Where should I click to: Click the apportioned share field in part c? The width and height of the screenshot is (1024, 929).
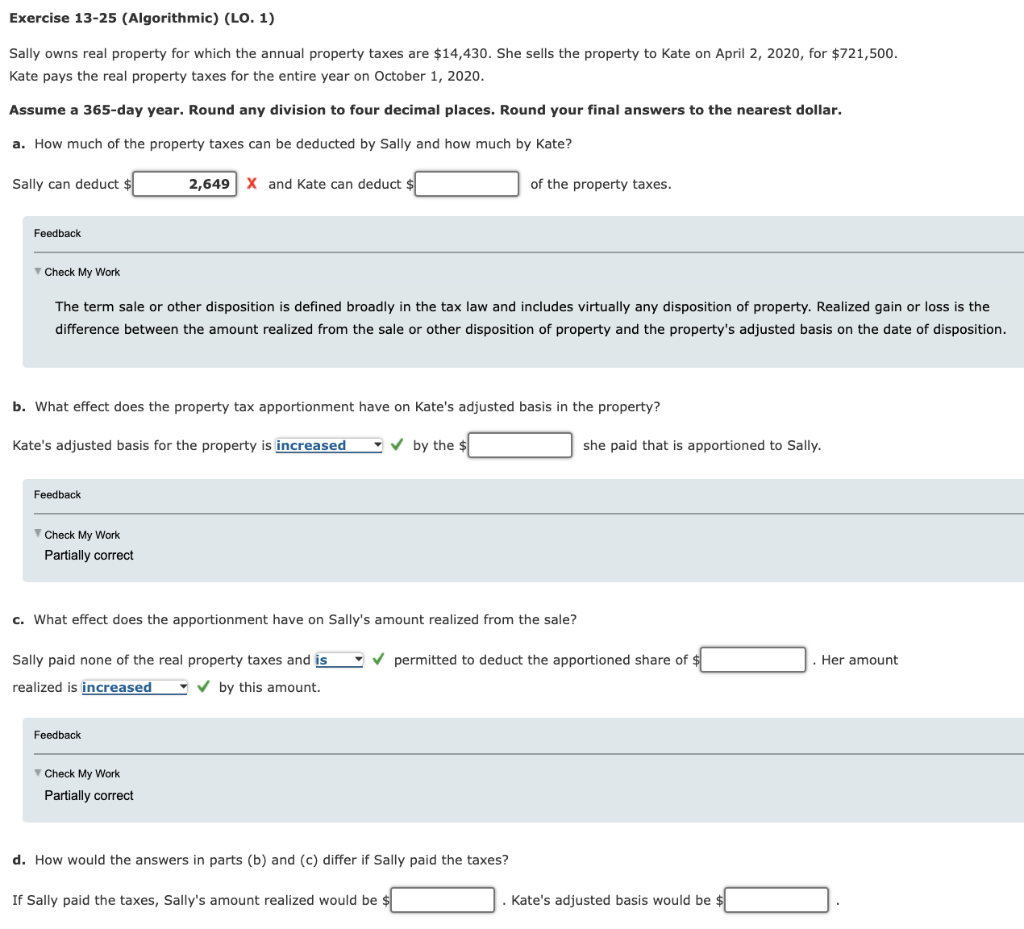click(x=752, y=659)
